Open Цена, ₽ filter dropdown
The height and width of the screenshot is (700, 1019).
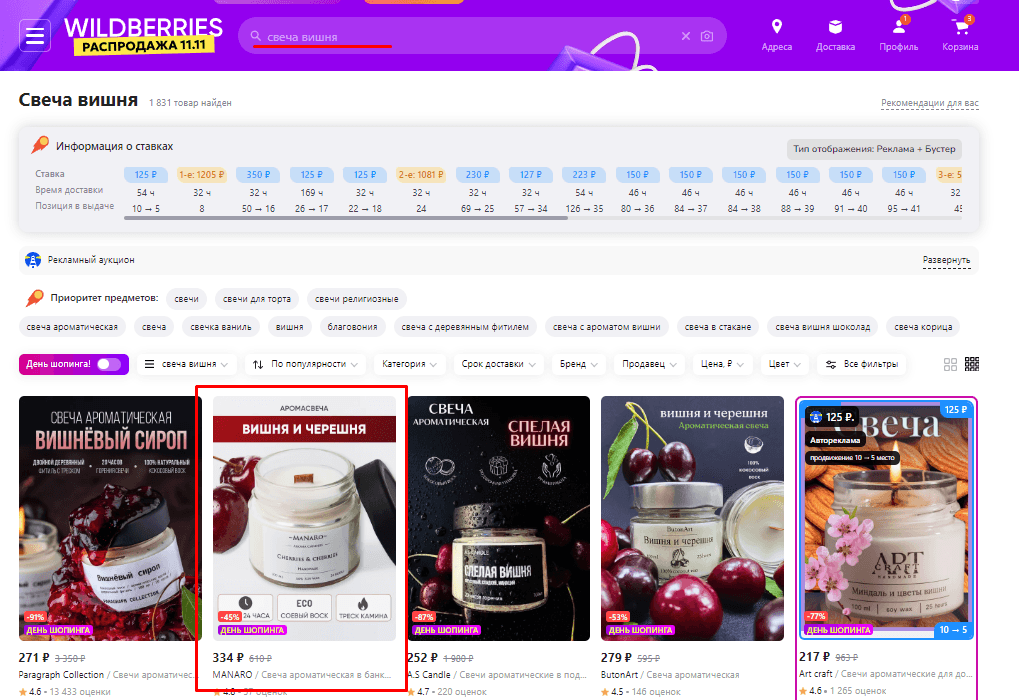[722, 364]
